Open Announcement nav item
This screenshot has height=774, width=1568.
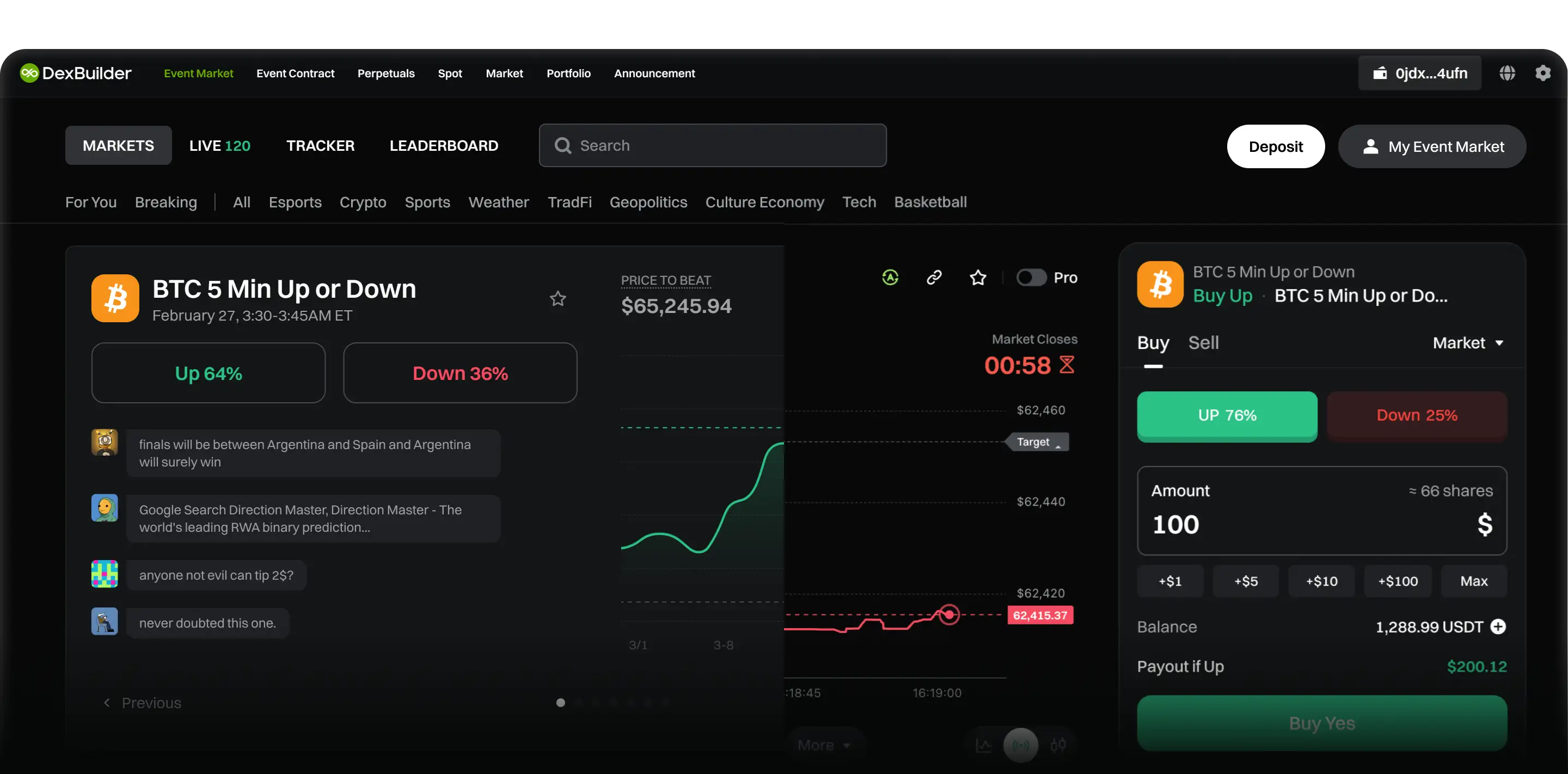coord(654,73)
